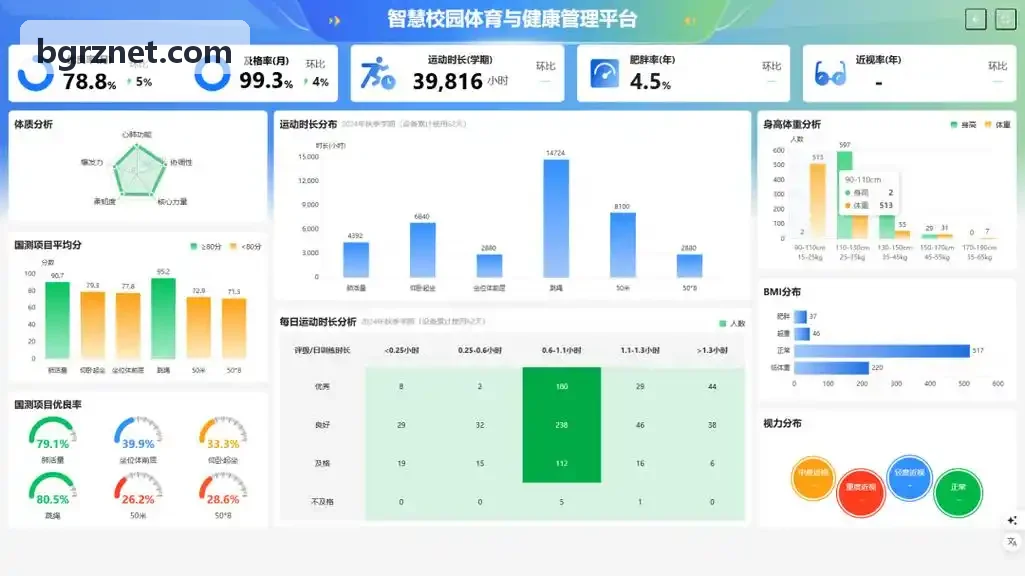The width and height of the screenshot is (1025, 576).
Task: Click the ring icon beside 78.8%
Action: coord(36,73)
